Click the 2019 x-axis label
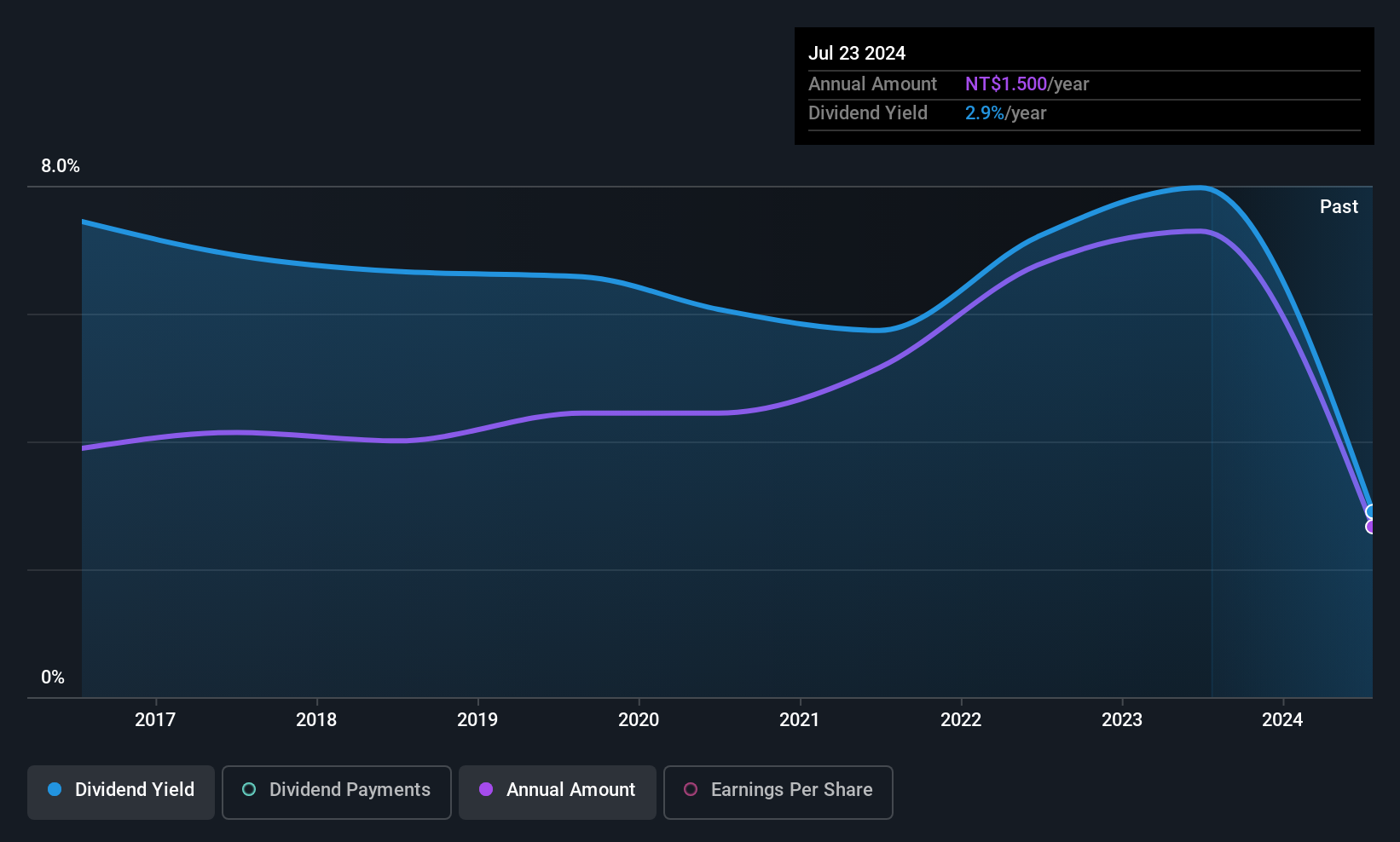The width and height of the screenshot is (1400, 842). click(x=477, y=720)
